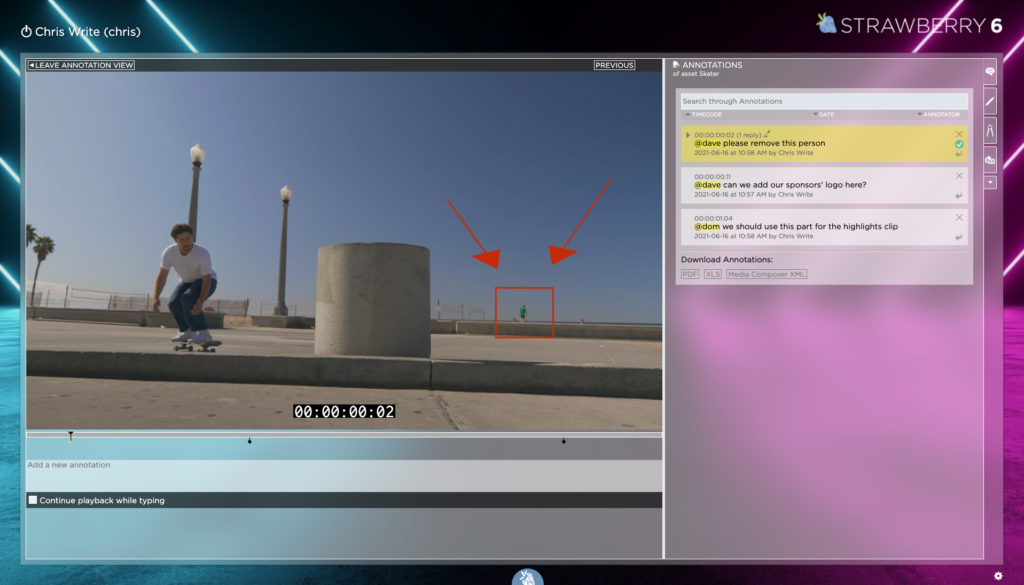Enable Continue playback while typing
The image size is (1024, 585).
(x=35, y=498)
